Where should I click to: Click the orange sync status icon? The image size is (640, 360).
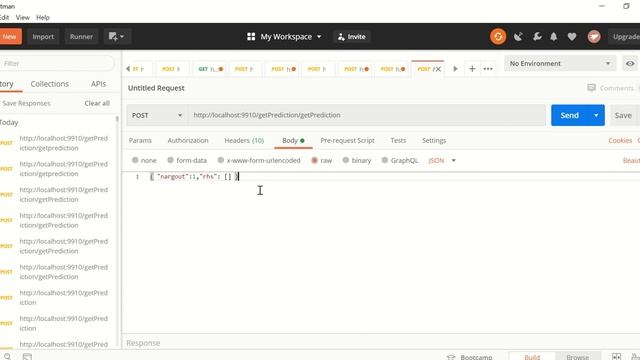(498, 37)
